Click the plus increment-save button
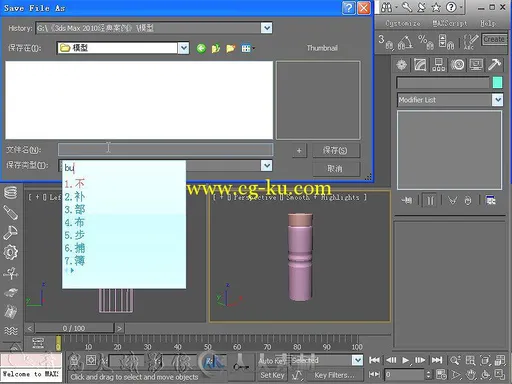Image resolution: width=512 pixels, height=384 pixels. pos(299,150)
